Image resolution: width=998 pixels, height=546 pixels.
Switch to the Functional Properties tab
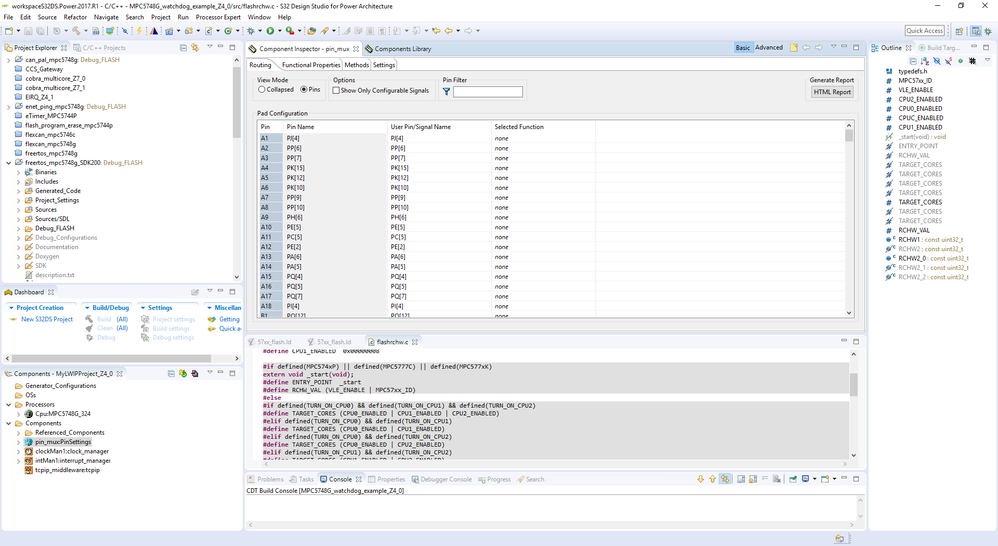(310, 65)
